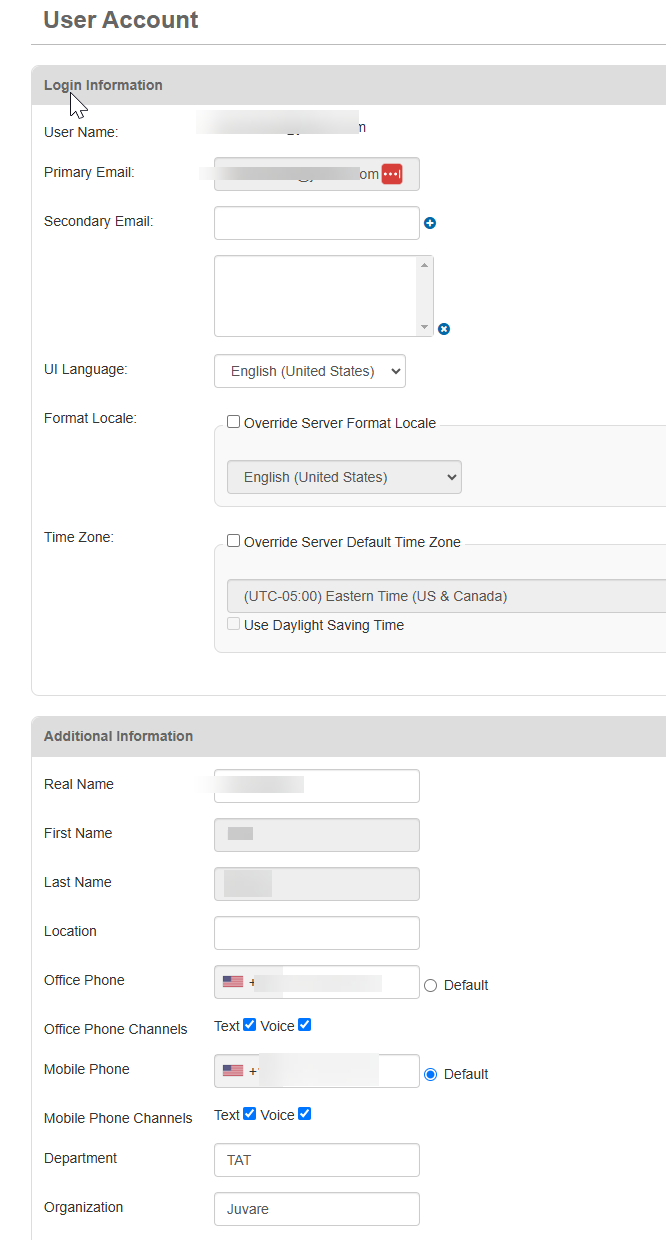Enable Override Server Format Locale
Viewport: 666px width, 1240px height.
tap(233, 421)
